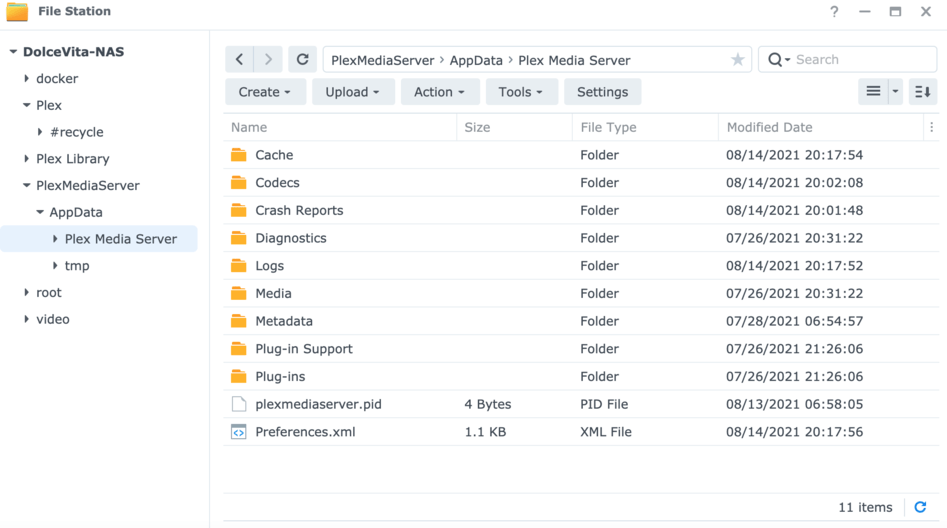Open the Create dropdown menu
The width and height of the screenshot is (947, 528).
click(x=265, y=92)
